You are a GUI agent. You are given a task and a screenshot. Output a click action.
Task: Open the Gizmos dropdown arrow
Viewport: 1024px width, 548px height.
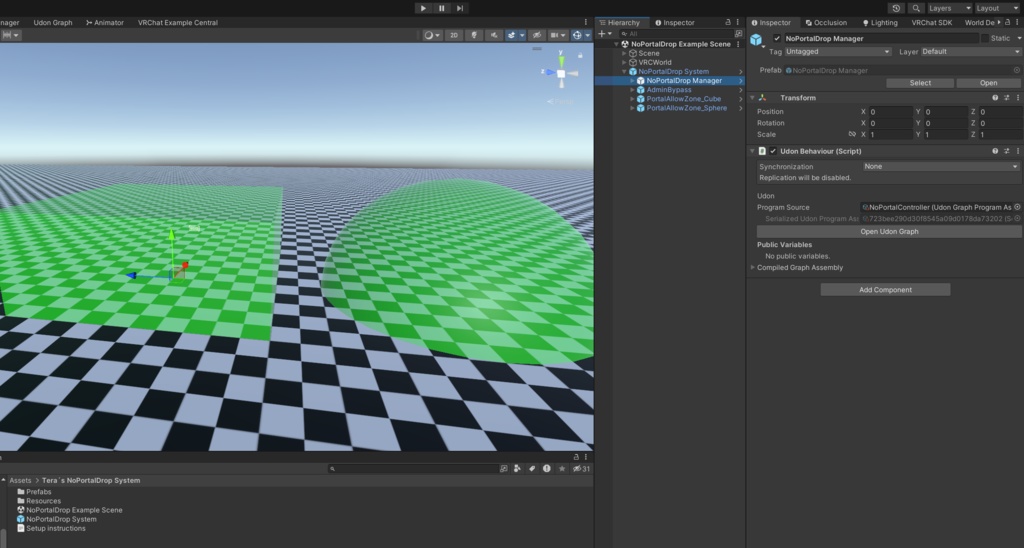(587, 35)
